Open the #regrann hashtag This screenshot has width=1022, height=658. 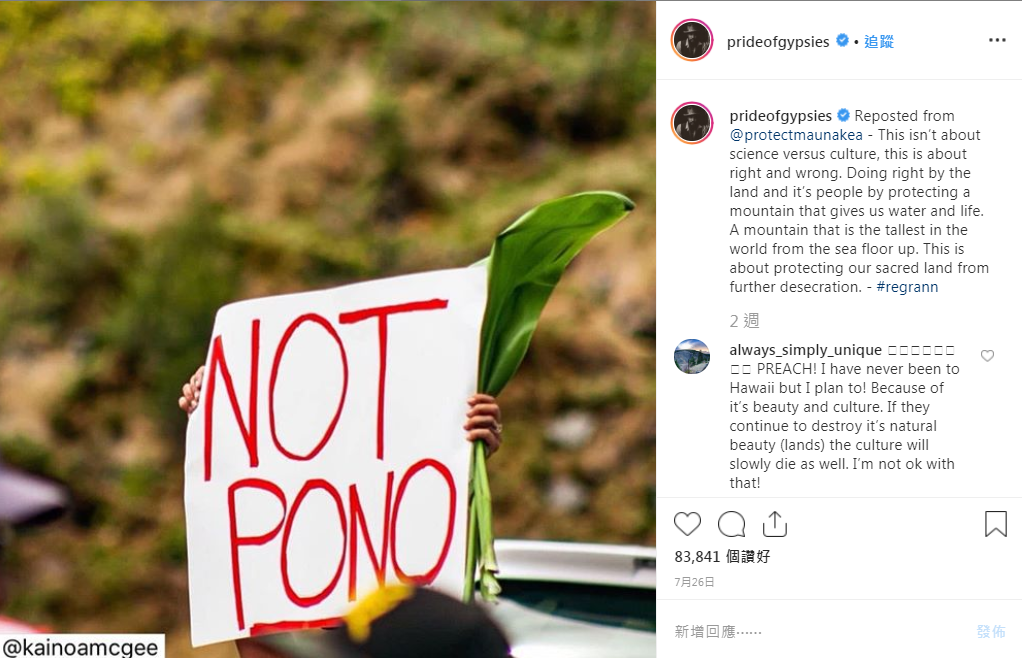(x=907, y=287)
